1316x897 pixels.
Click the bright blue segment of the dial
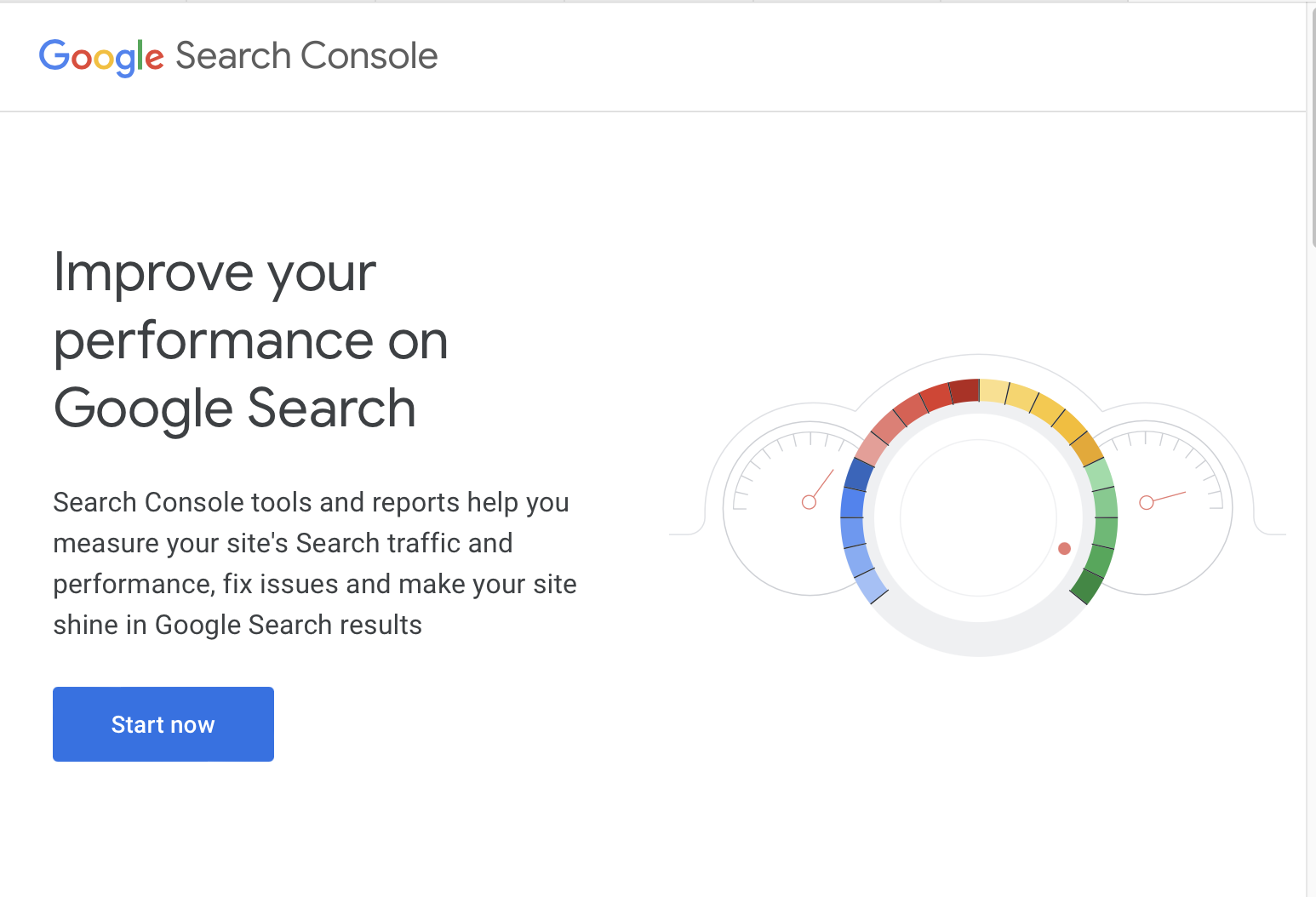click(x=852, y=503)
